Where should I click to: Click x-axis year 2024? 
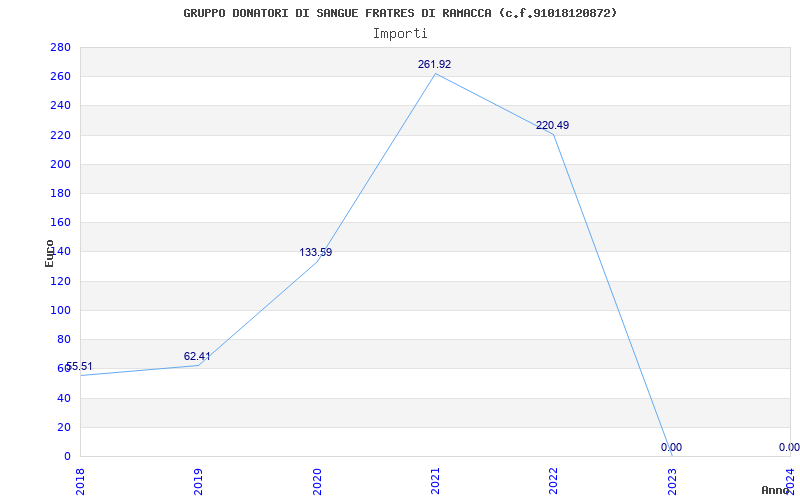pos(790,482)
